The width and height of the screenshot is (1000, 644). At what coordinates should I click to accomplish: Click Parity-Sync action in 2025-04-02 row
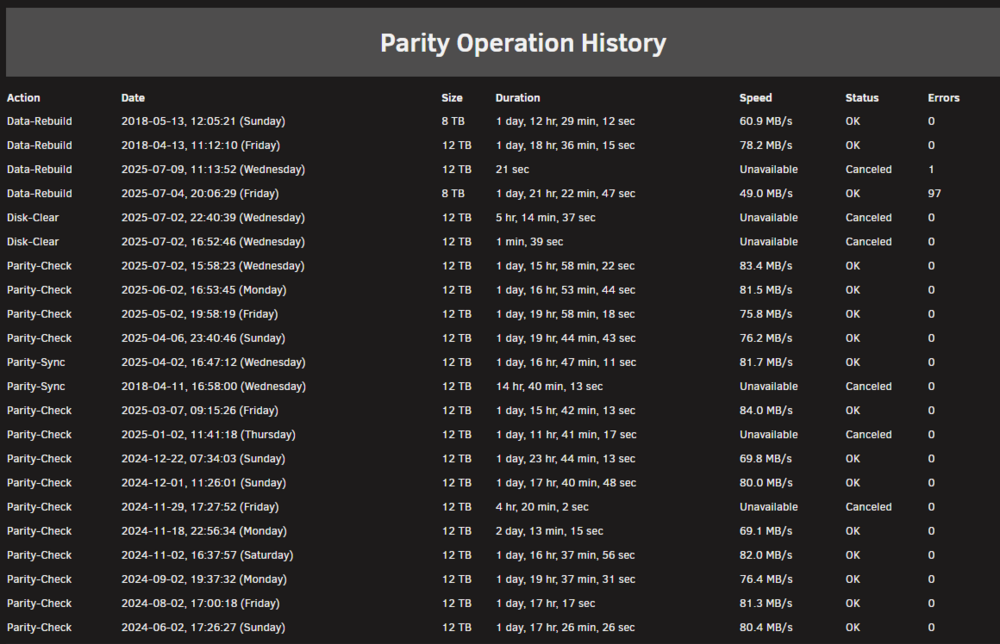pyautogui.click(x=36, y=363)
